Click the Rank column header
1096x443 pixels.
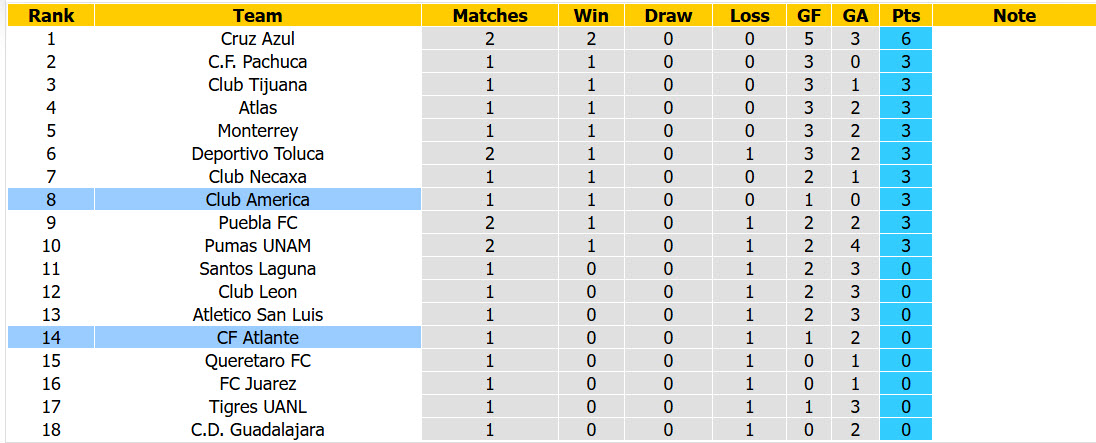click(51, 16)
